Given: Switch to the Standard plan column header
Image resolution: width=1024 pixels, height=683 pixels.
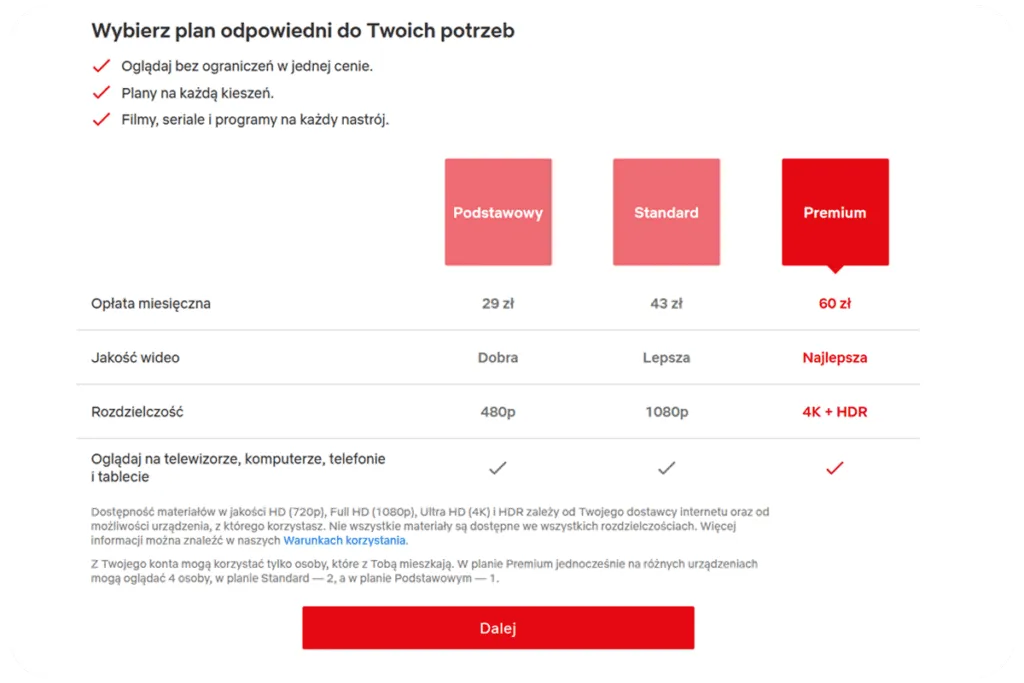Looking at the screenshot, I should click(x=666, y=212).
